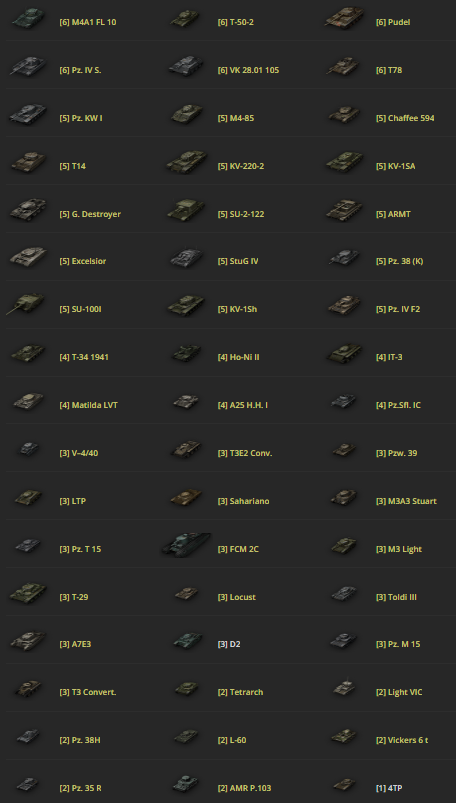Click the SU-100I tank icon

26,304
